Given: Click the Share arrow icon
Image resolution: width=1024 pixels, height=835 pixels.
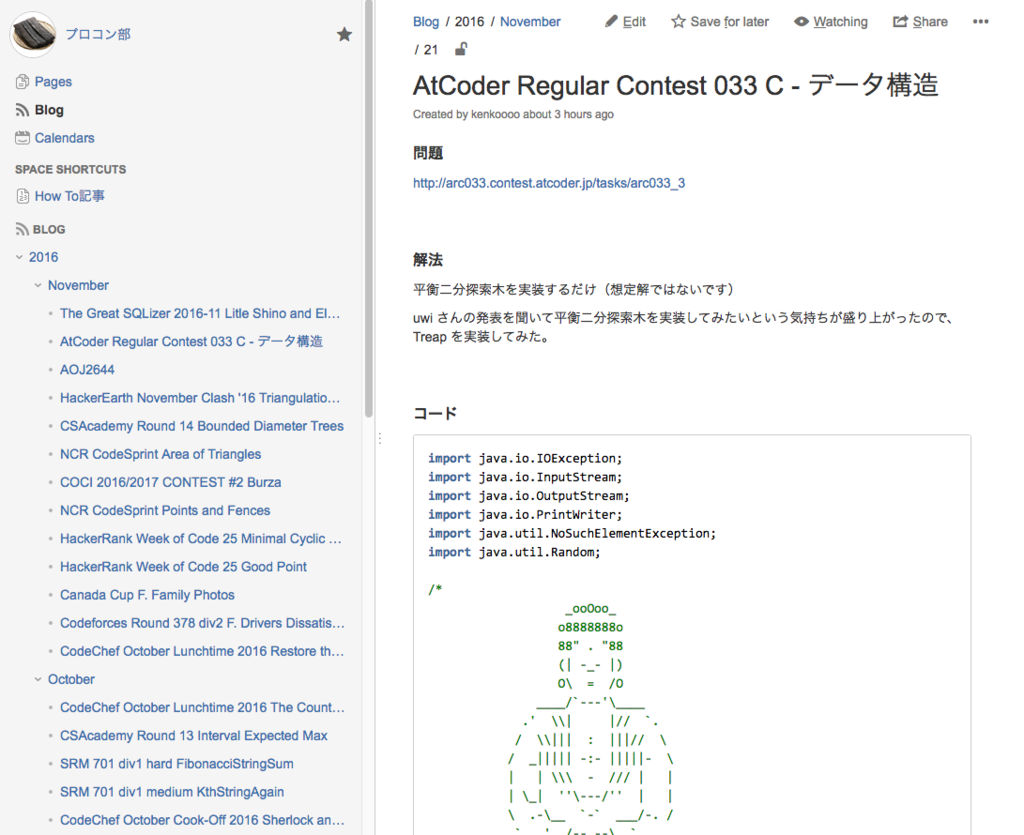Looking at the screenshot, I should pyautogui.click(x=900, y=22).
